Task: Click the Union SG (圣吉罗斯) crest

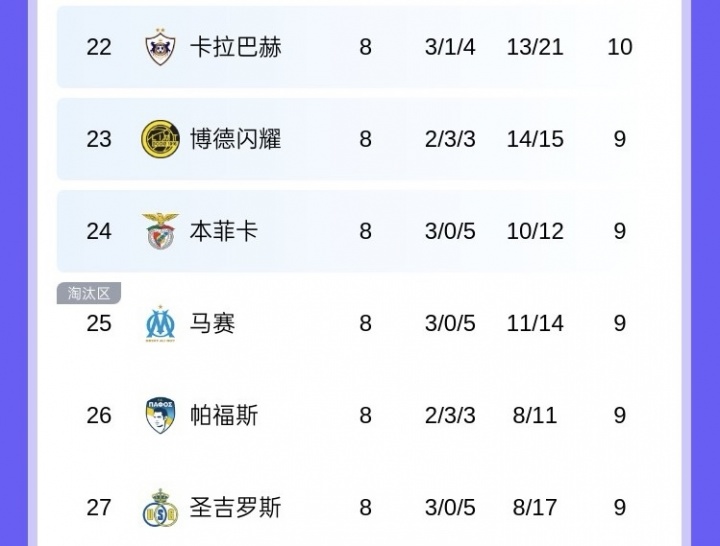Action: coord(160,508)
